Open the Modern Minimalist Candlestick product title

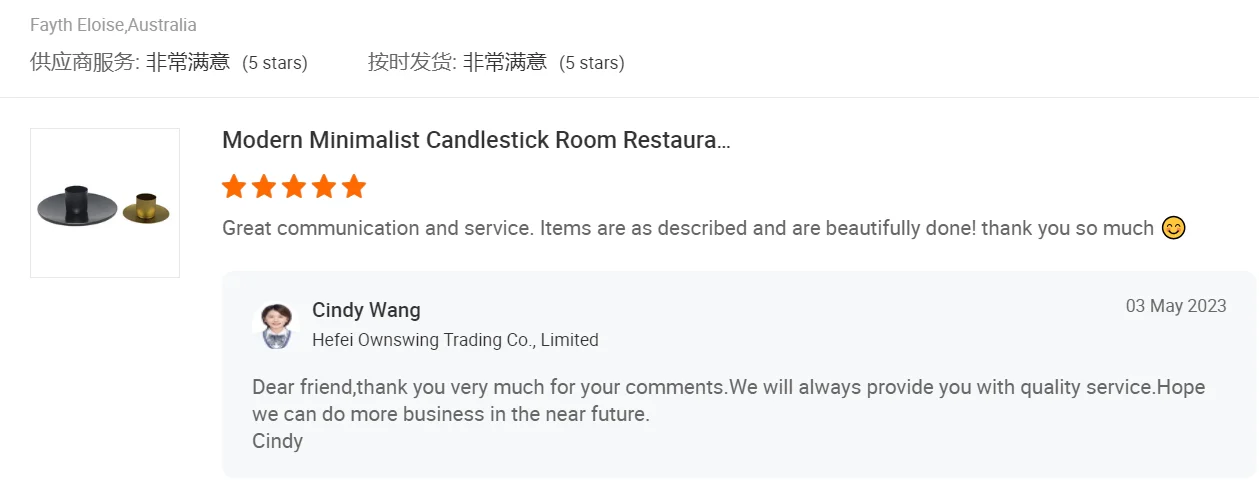coord(476,140)
